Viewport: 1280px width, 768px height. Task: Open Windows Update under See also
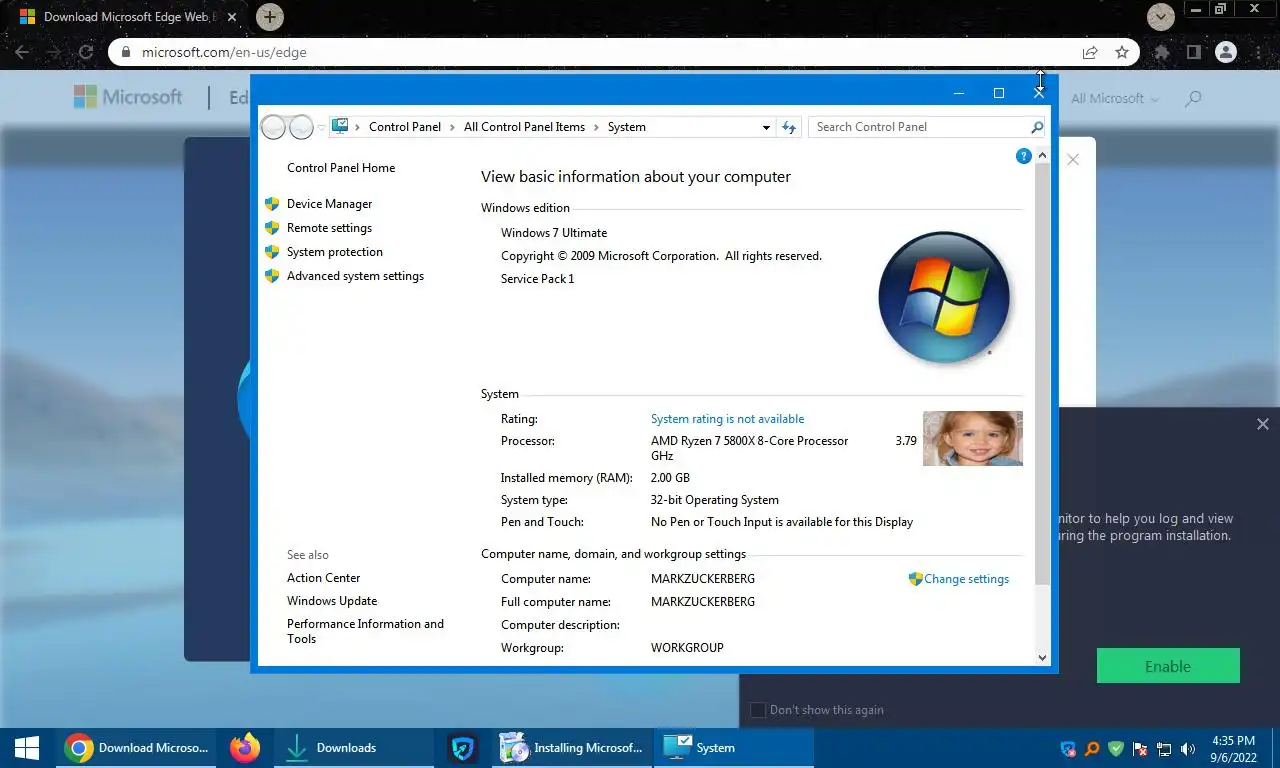[332, 601]
